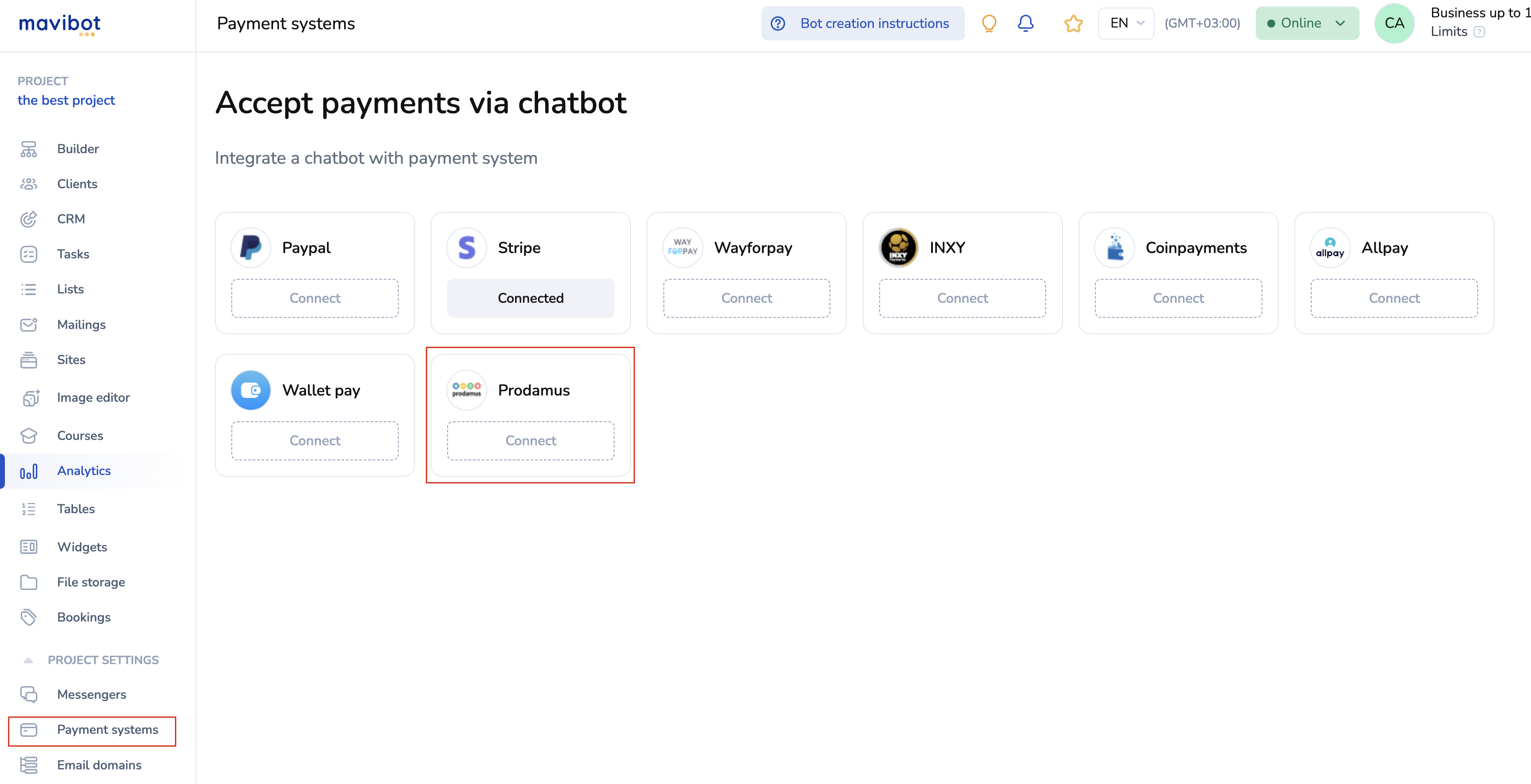
Task: Click the lightbulb ideas icon
Action: tap(989, 23)
